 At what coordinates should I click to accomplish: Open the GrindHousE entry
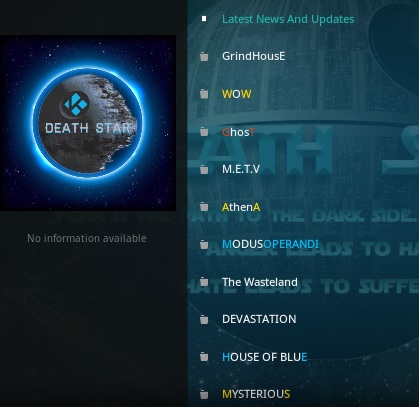pyautogui.click(x=254, y=56)
